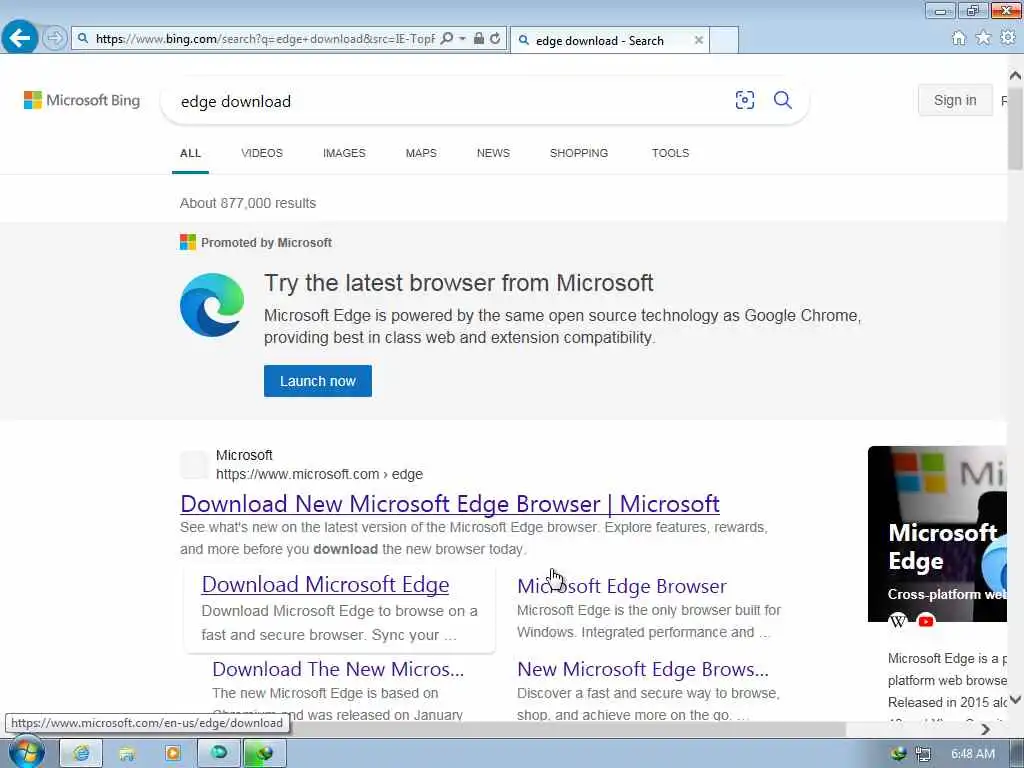Screen dimensions: 1024x768
Task: Switch to the NEWS tab
Action: tap(493, 153)
